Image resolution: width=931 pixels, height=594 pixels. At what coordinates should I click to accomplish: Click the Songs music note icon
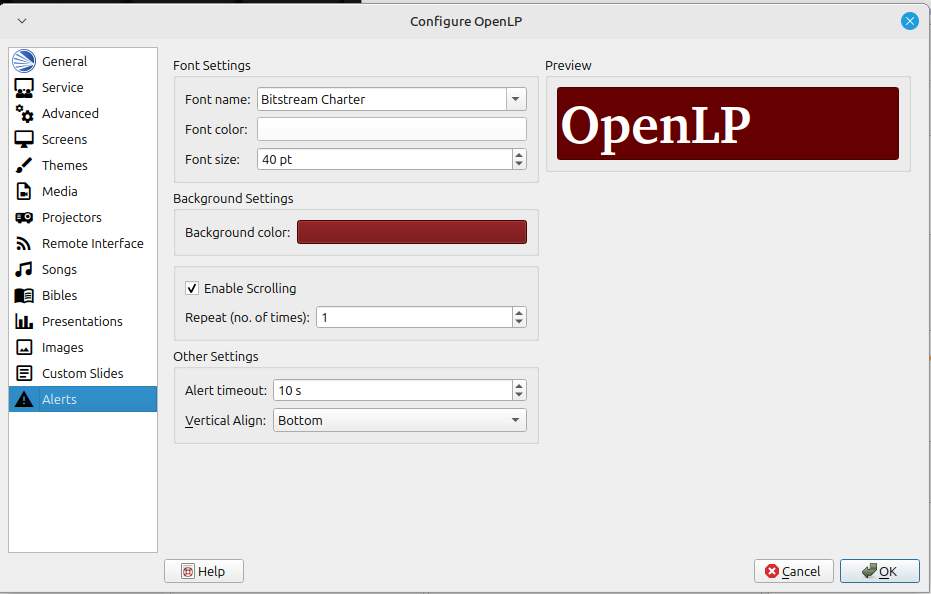(x=24, y=270)
